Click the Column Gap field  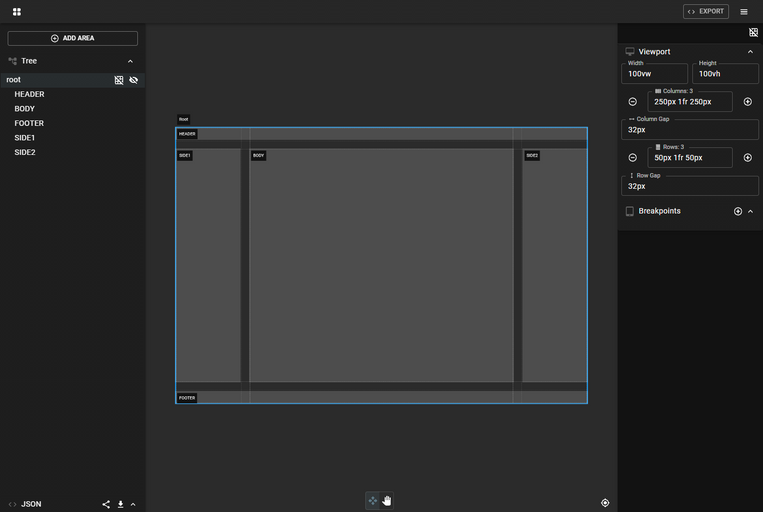690,129
